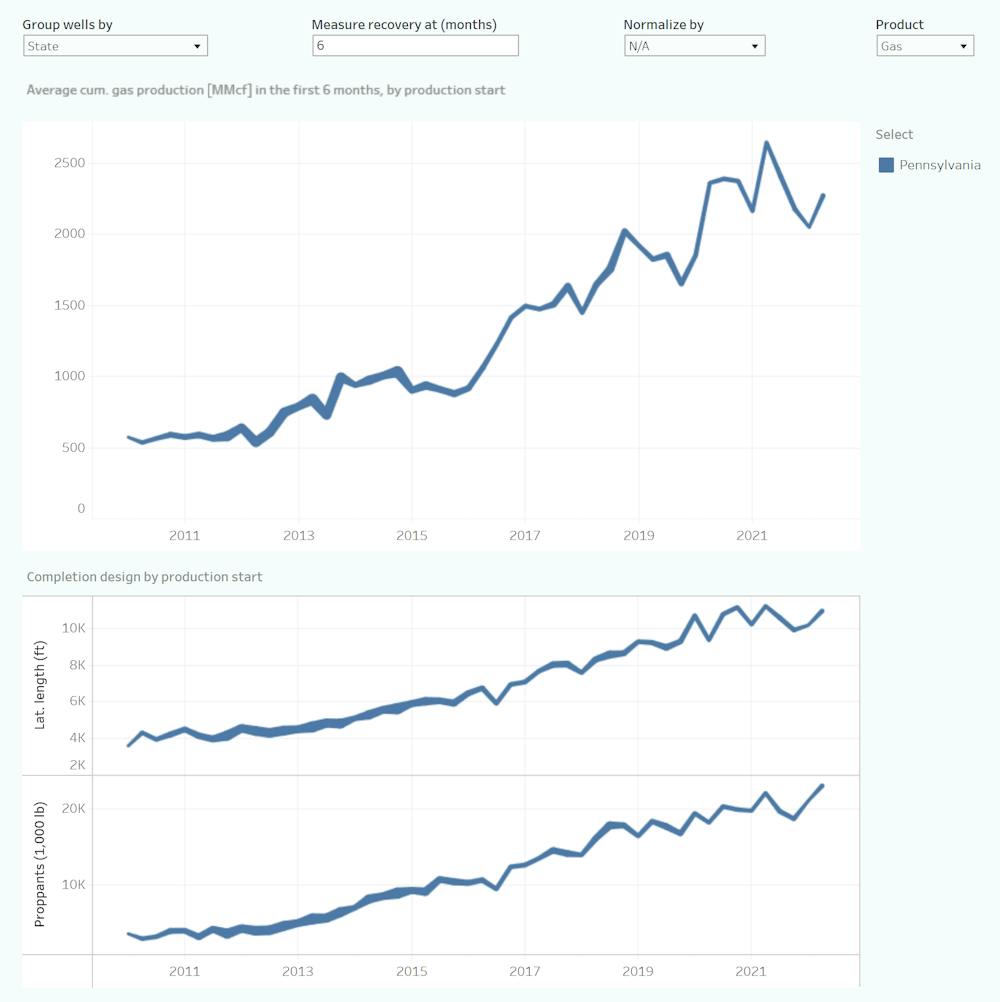Click the Proppants (1,000 lb) axis title
This screenshot has height=1002, width=1000.
point(41,866)
